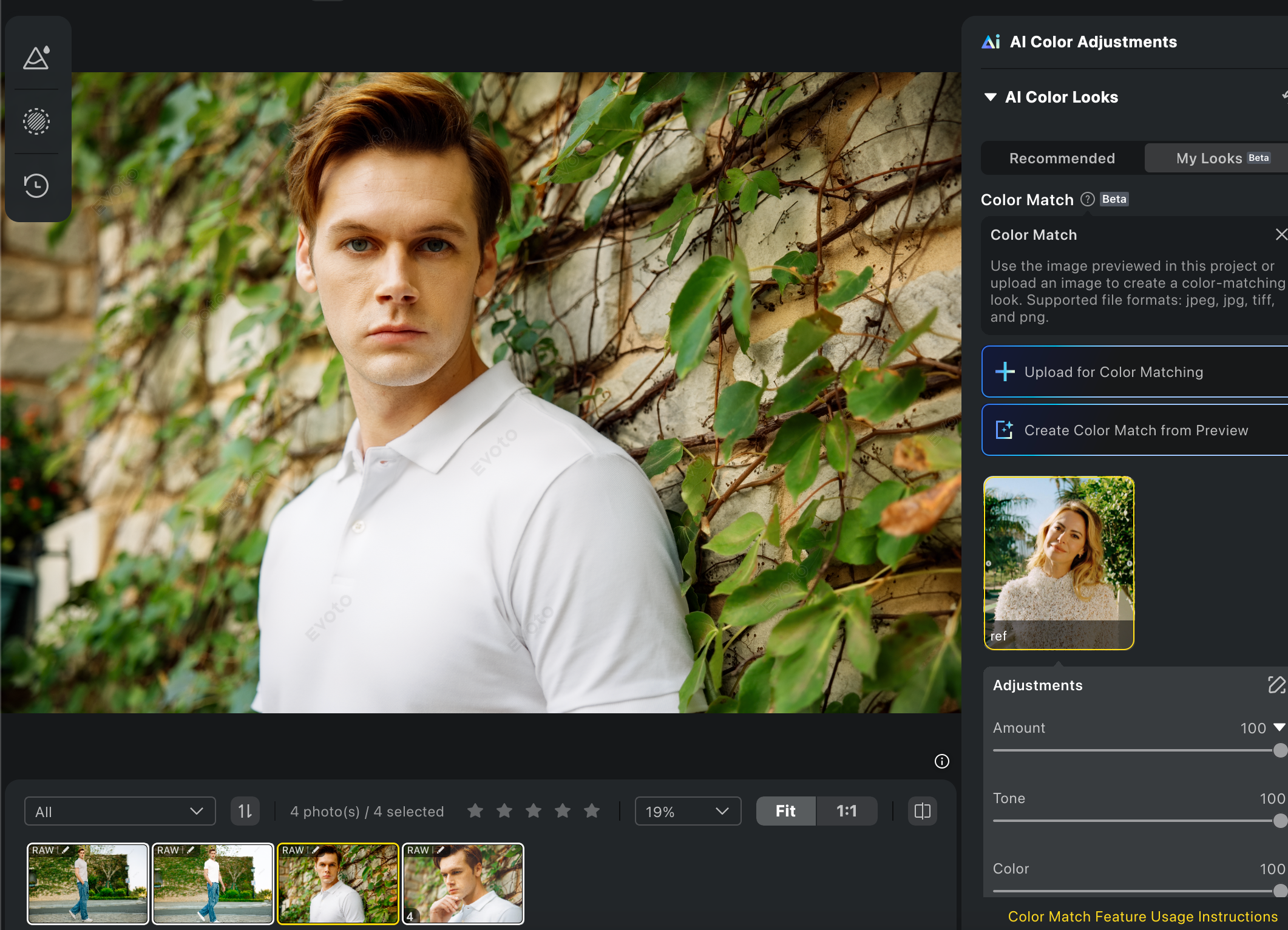Viewport: 1288px width, 930px height.
Task: Click the plus icon for upload
Action: tap(1005, 372)
